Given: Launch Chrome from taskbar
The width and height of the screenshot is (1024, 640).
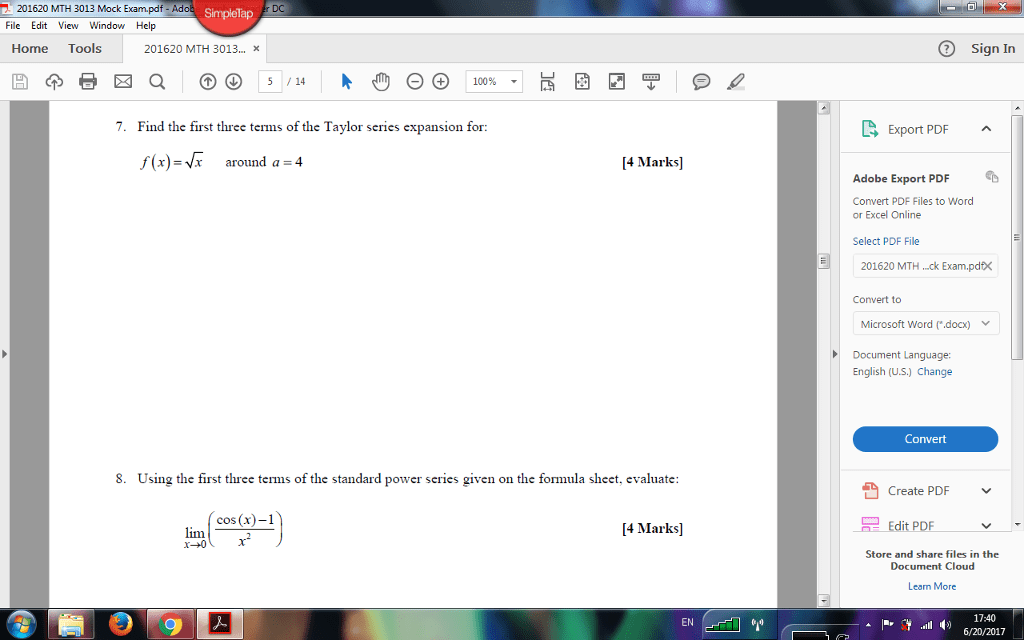Looking at the screenshot, I should pyautogui.click(x=170, y=624).
